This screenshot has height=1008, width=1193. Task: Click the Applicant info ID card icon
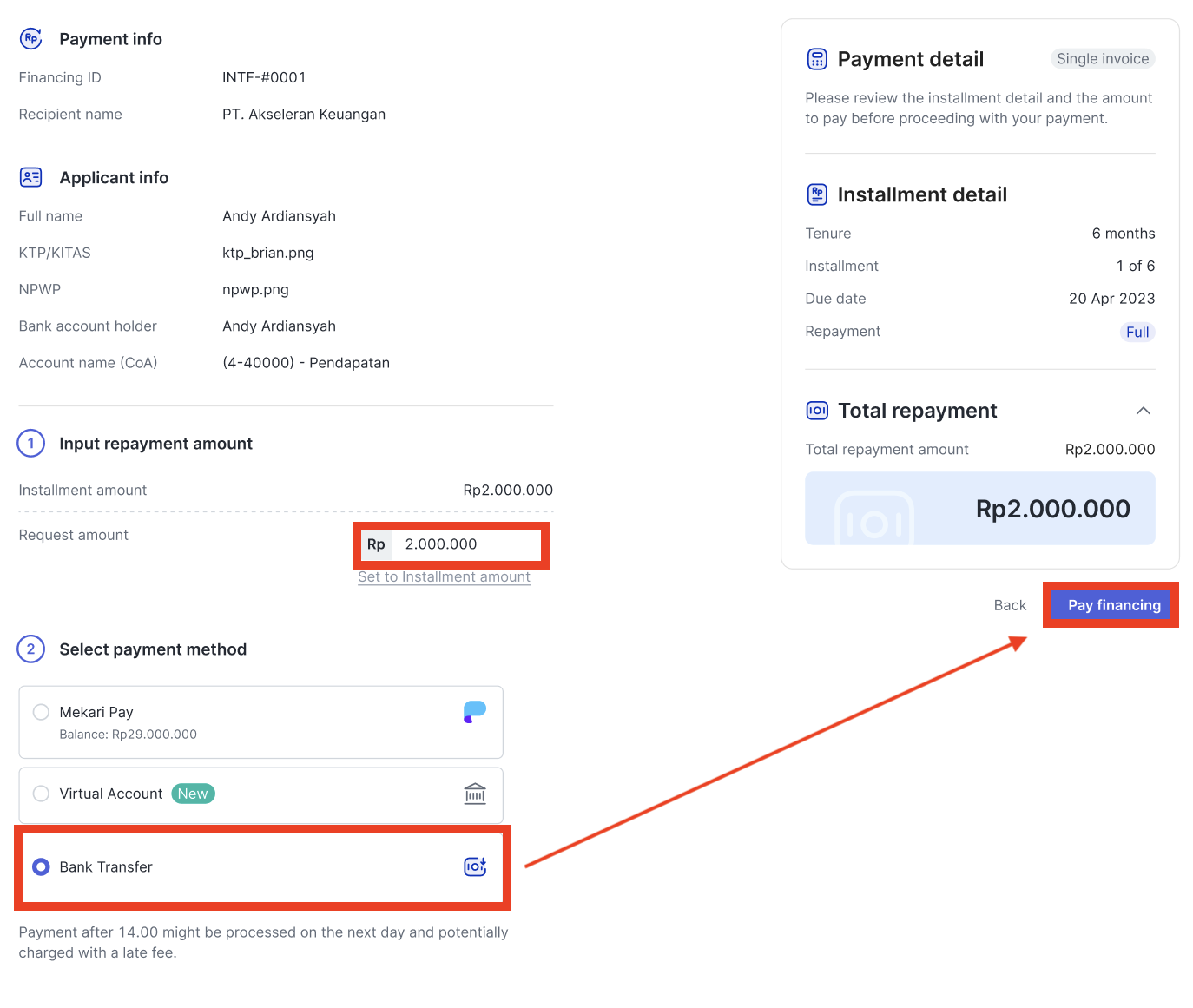(31, 177)
